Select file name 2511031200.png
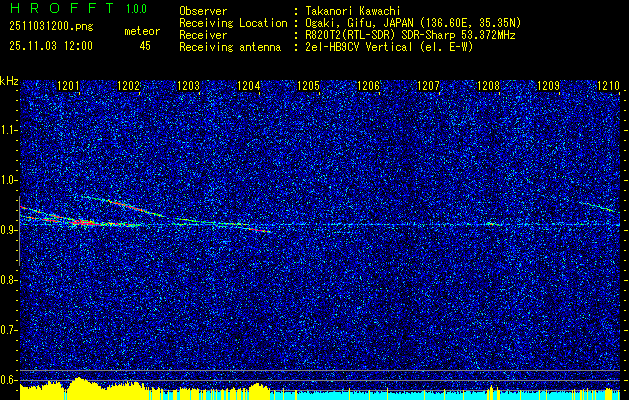Image resolution: width=629 pixels, height=400 pixels. (51, 27)
